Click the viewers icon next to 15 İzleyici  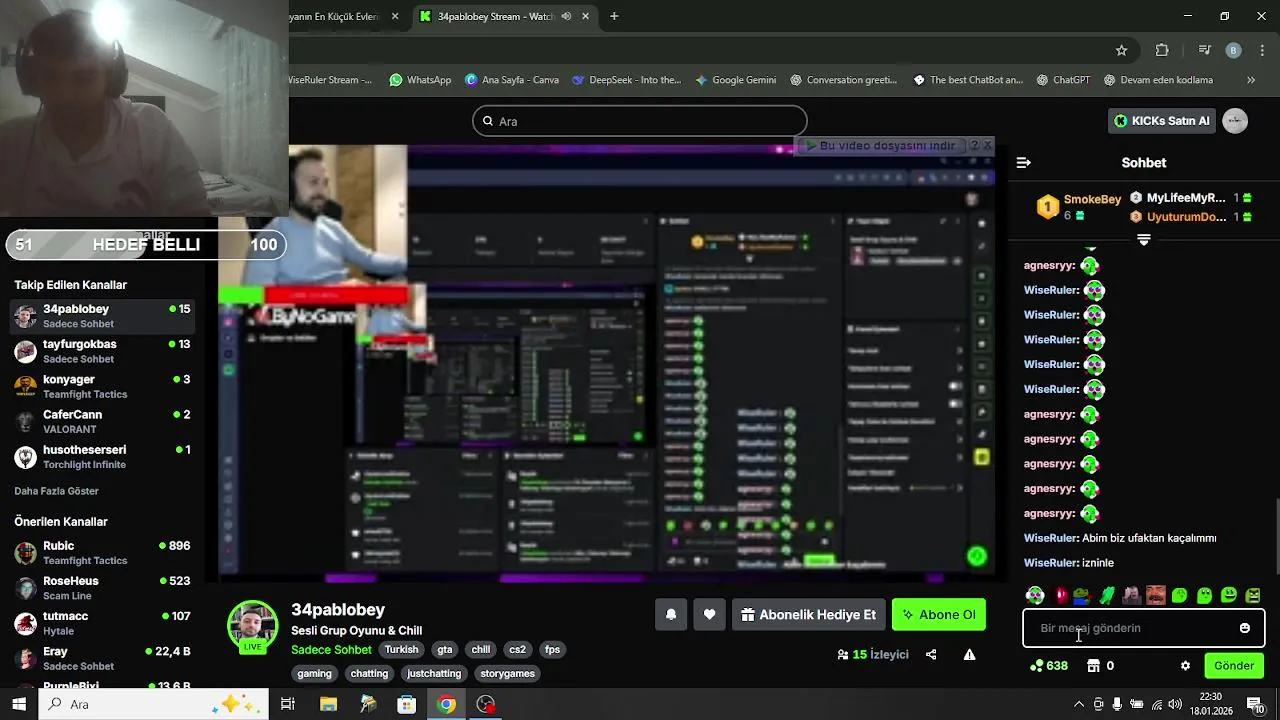click(x=843, y=655)
